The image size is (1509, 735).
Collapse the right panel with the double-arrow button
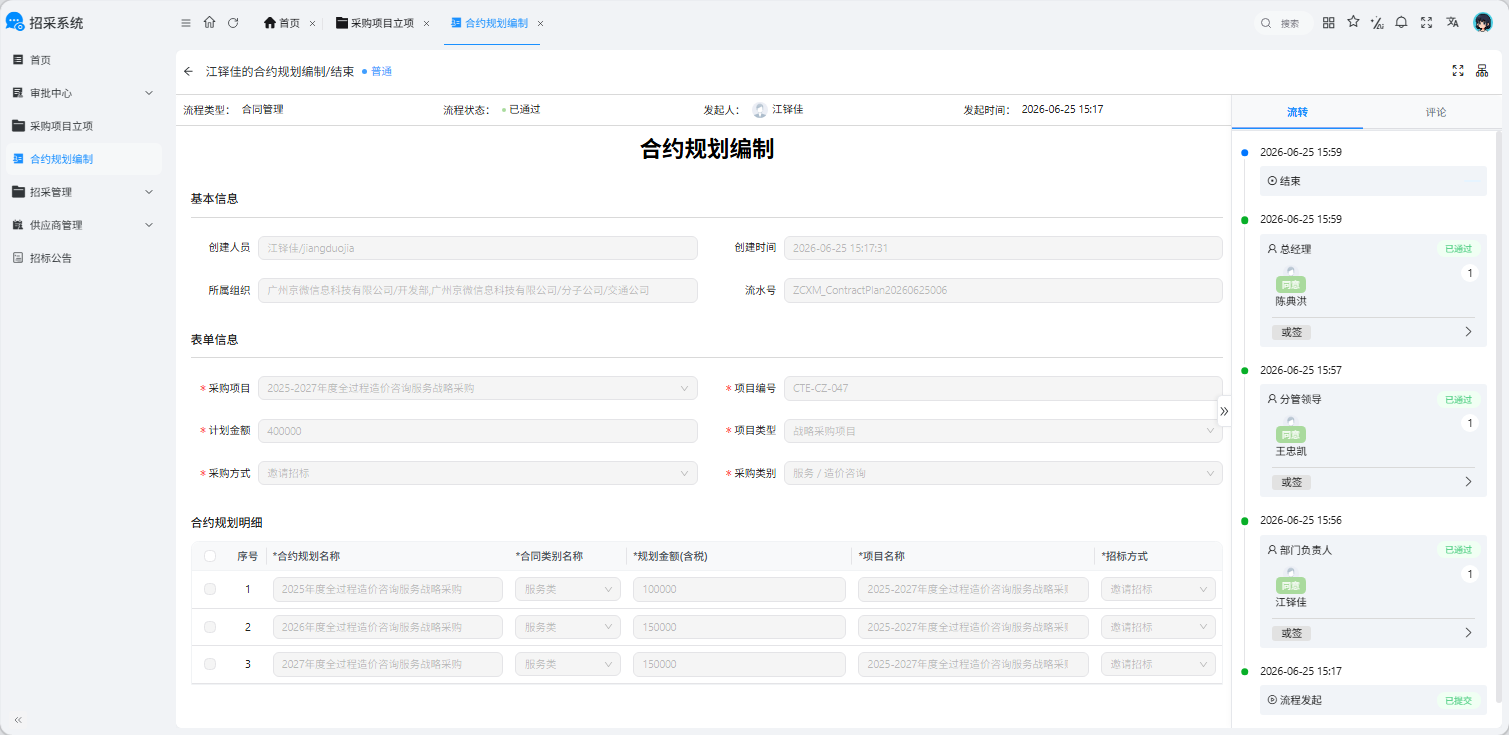[1224, 411]
